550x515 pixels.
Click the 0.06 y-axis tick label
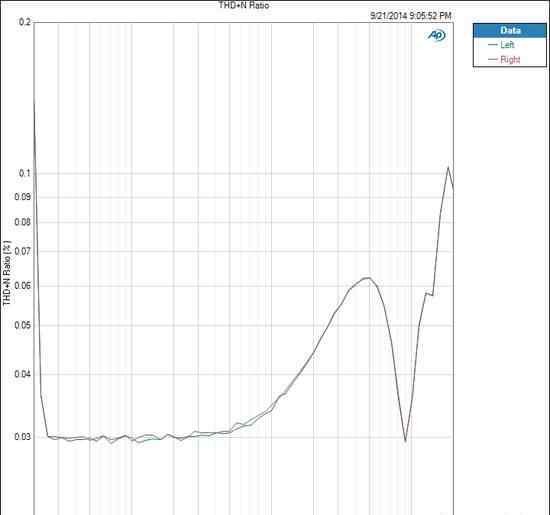pos(23,285)
